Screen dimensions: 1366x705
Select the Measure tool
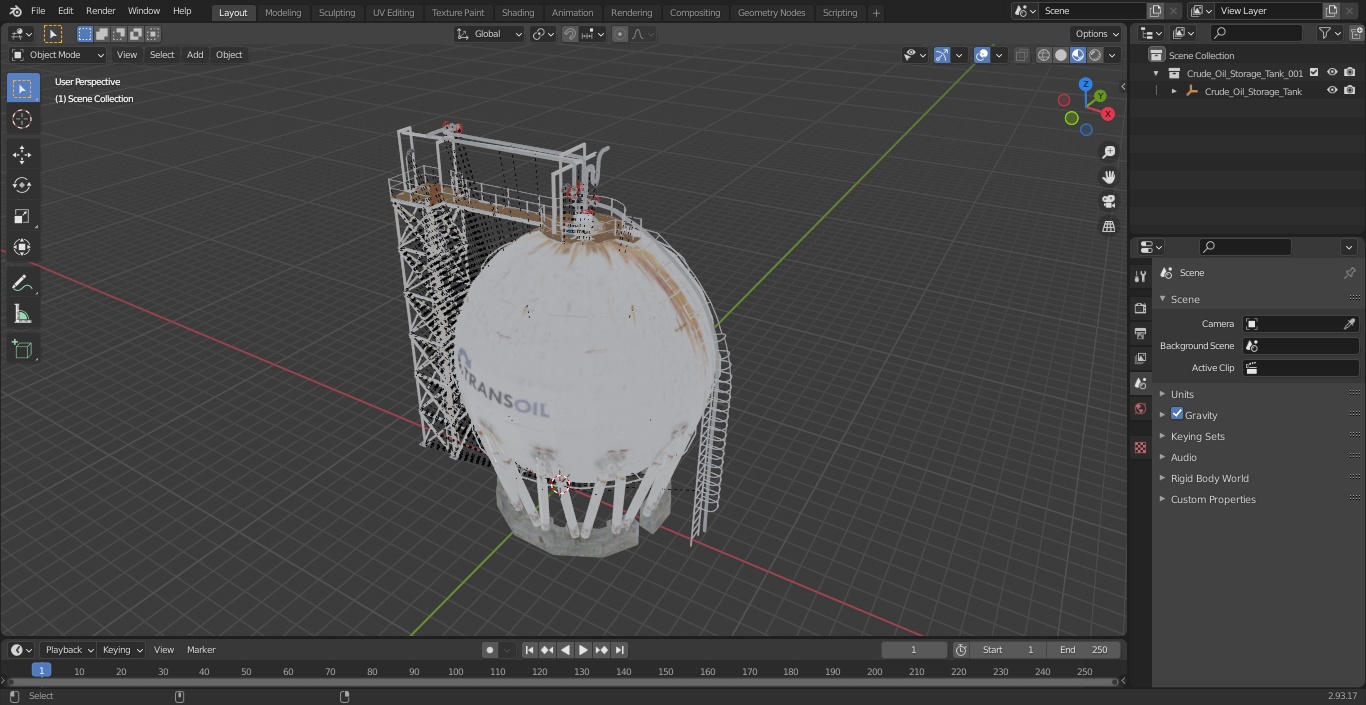pyautogui.click(x=22, y=315)
